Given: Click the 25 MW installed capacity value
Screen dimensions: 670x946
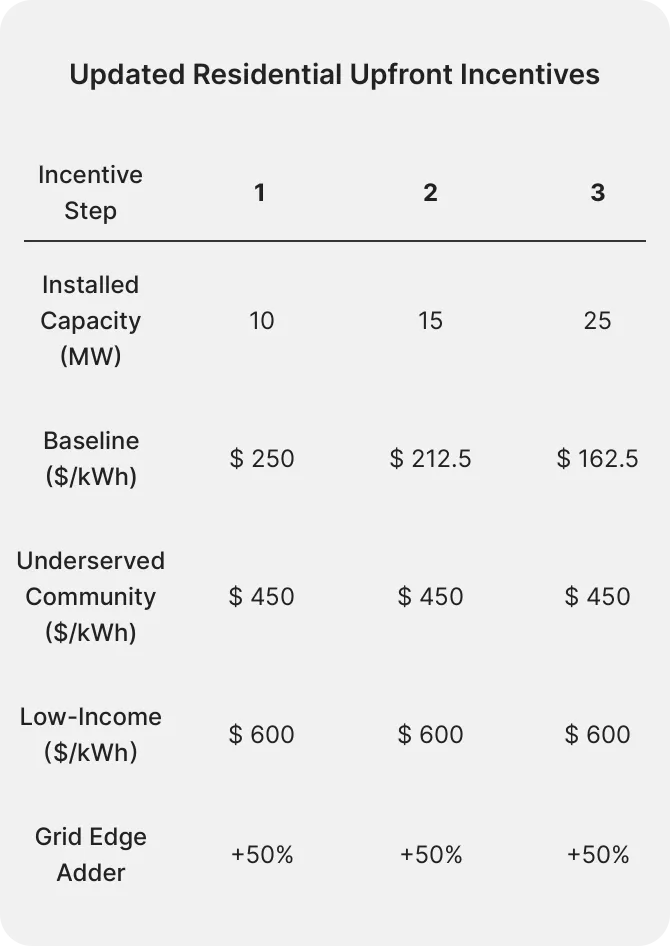Looking at the screenshot, I should (597, 321).
